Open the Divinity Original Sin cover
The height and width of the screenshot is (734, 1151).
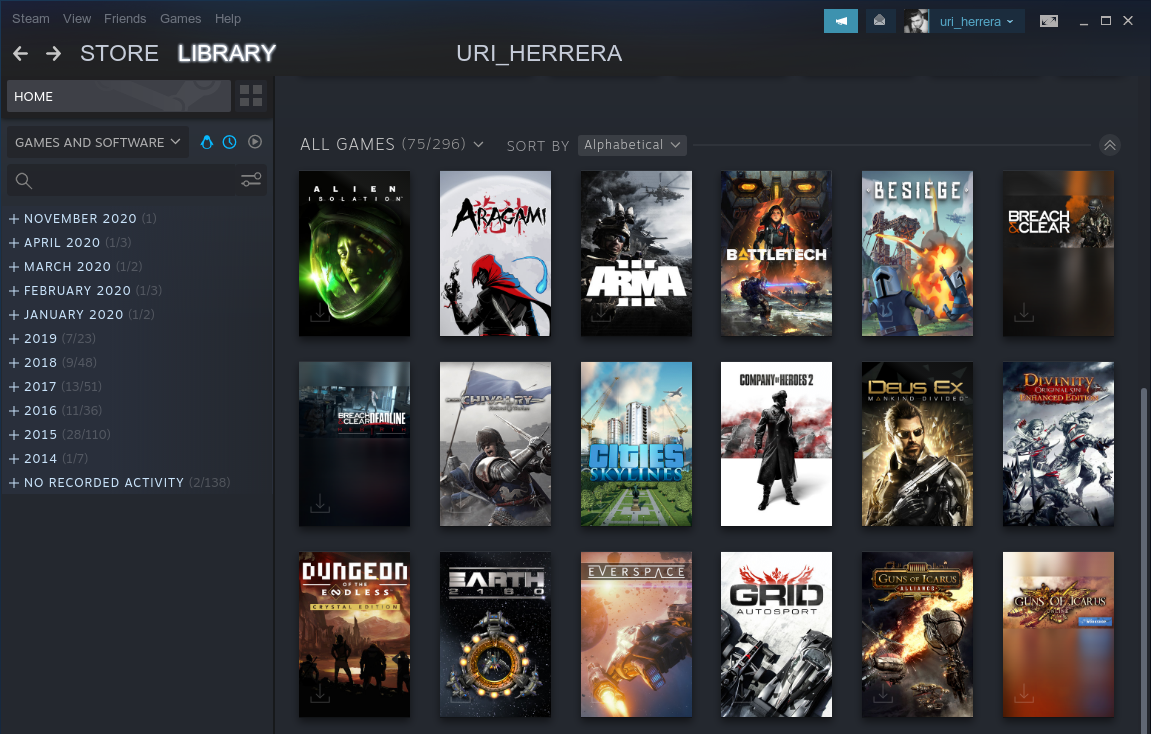1059,444
